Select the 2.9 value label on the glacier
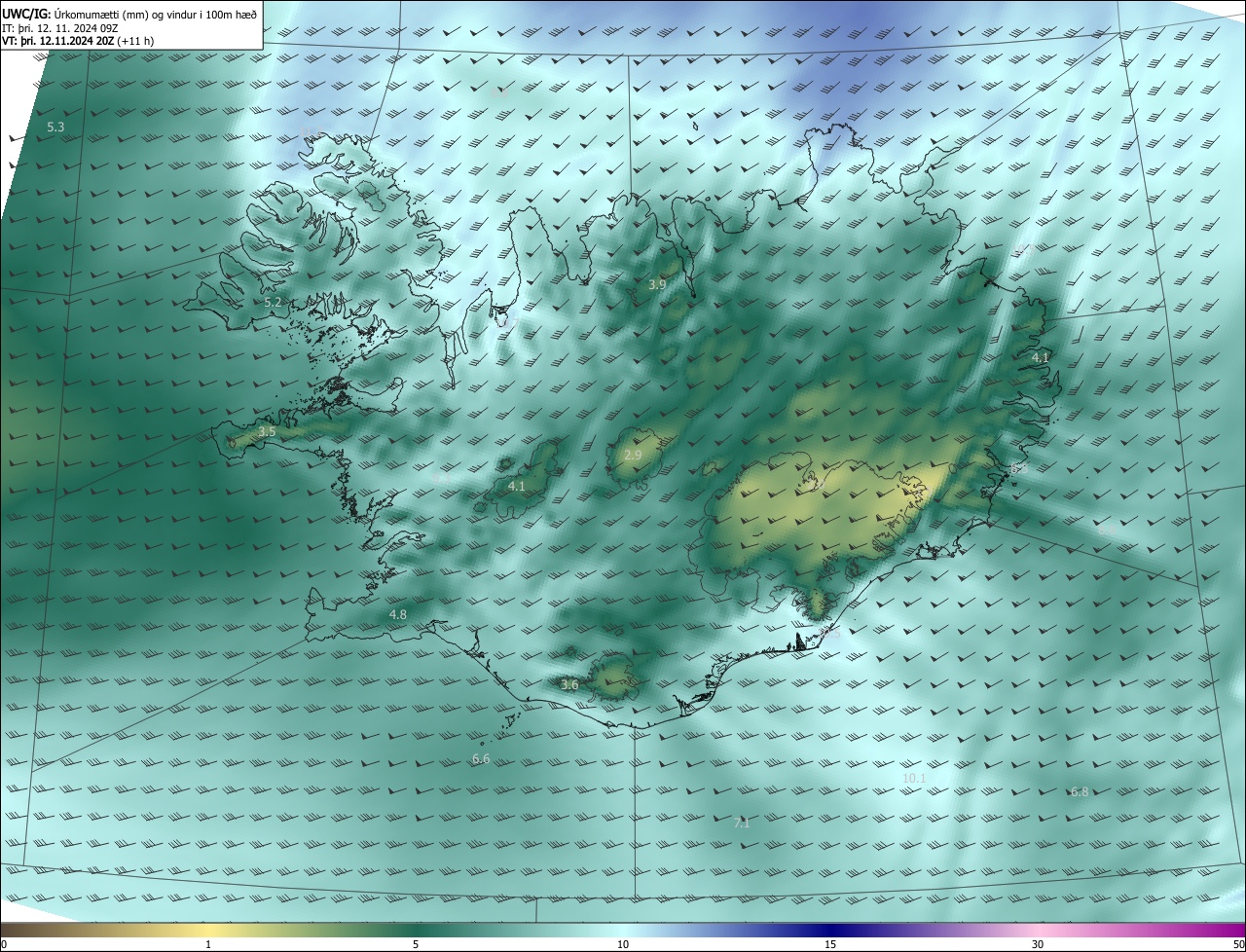 (x=633, y=456)
